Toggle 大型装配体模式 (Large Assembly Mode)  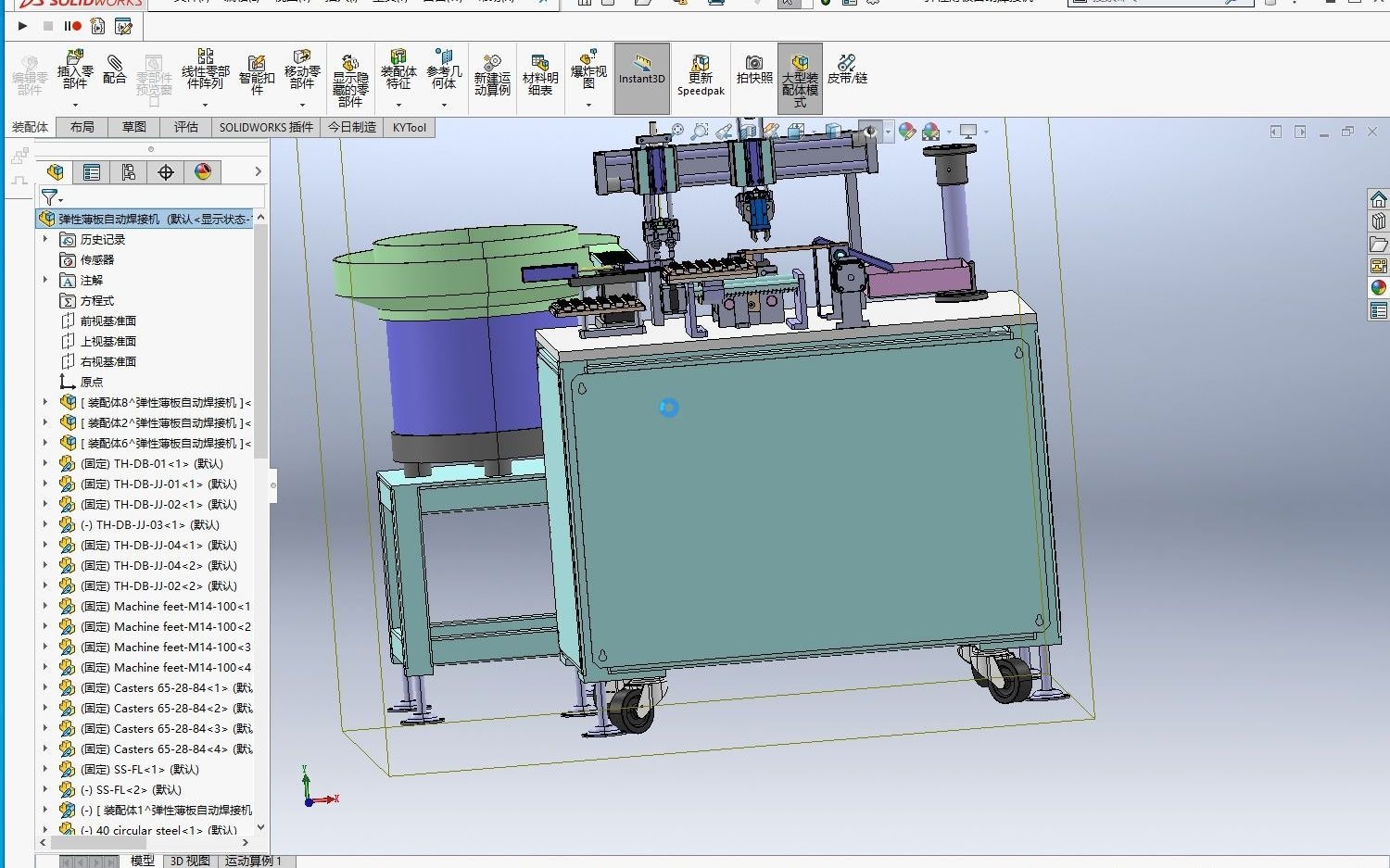799,74
